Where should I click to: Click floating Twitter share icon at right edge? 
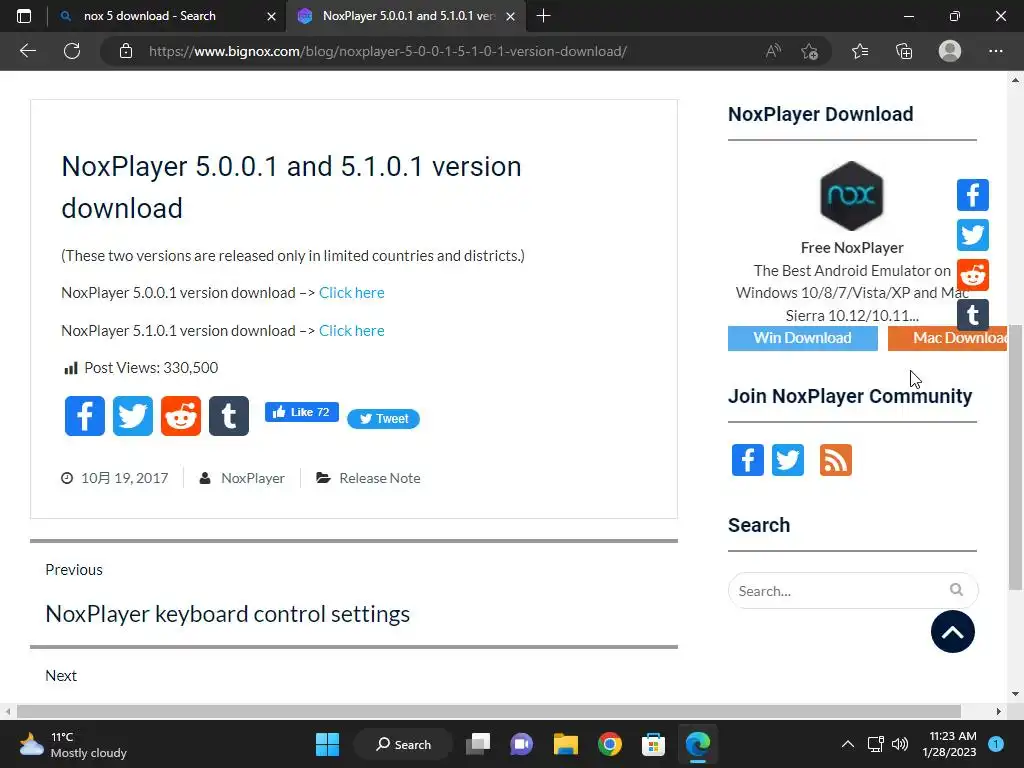[972, 235]
